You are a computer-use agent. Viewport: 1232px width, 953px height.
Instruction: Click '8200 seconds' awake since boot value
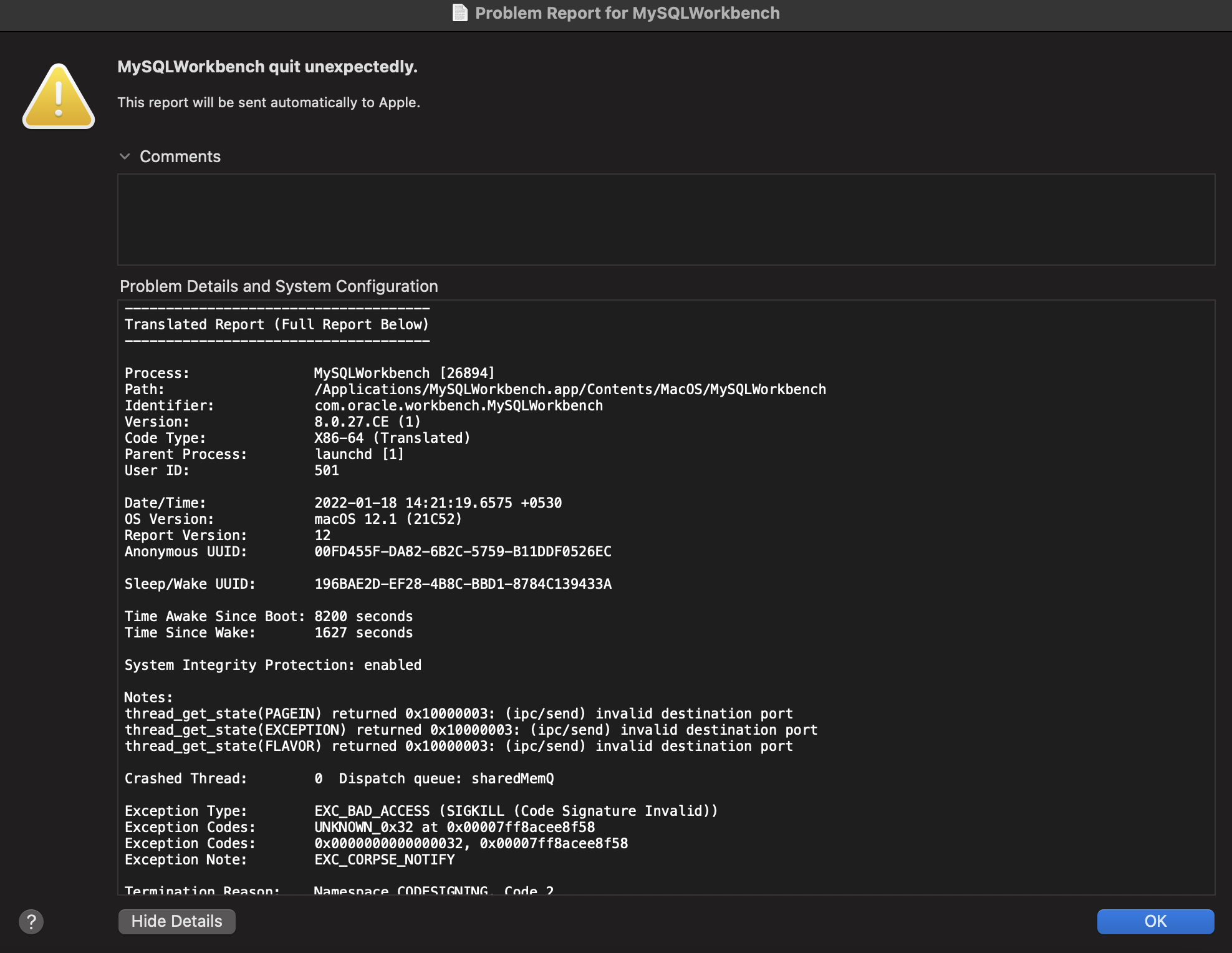(363, 616)
